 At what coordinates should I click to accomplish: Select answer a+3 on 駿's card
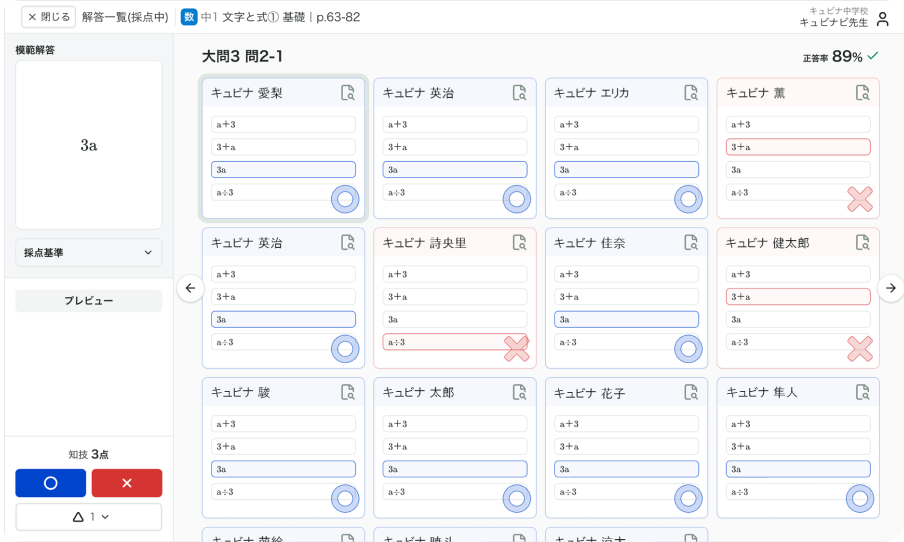click(283, 424)
